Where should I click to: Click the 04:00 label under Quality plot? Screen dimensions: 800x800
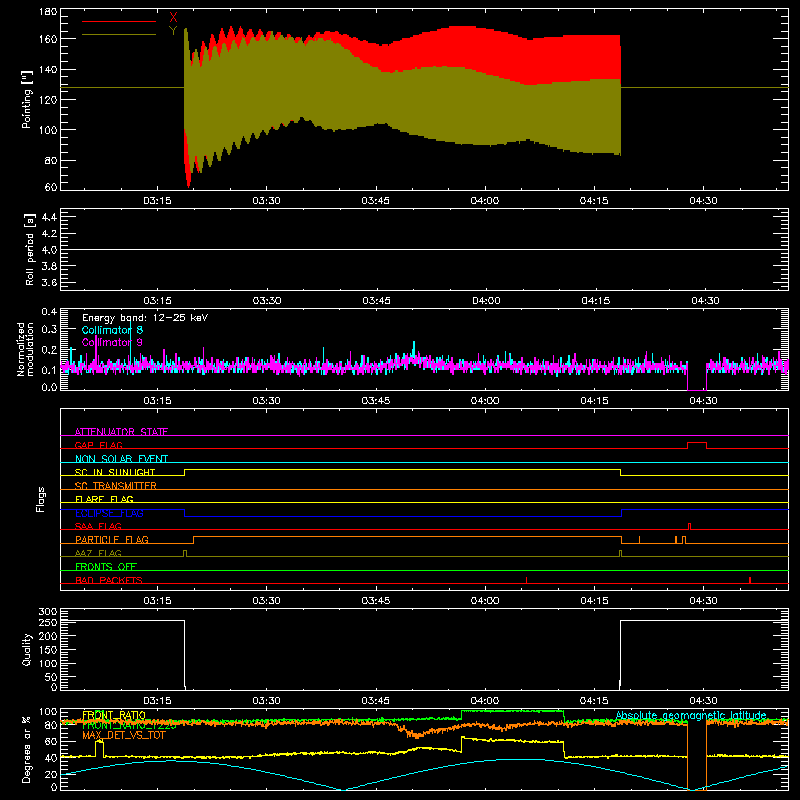tap(485, 701)
